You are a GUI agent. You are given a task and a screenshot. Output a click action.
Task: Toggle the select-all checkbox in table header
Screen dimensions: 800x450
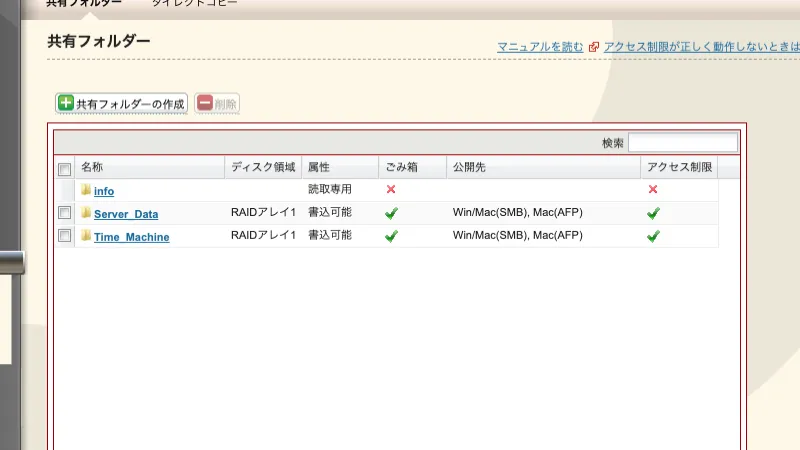coord(64,169)
